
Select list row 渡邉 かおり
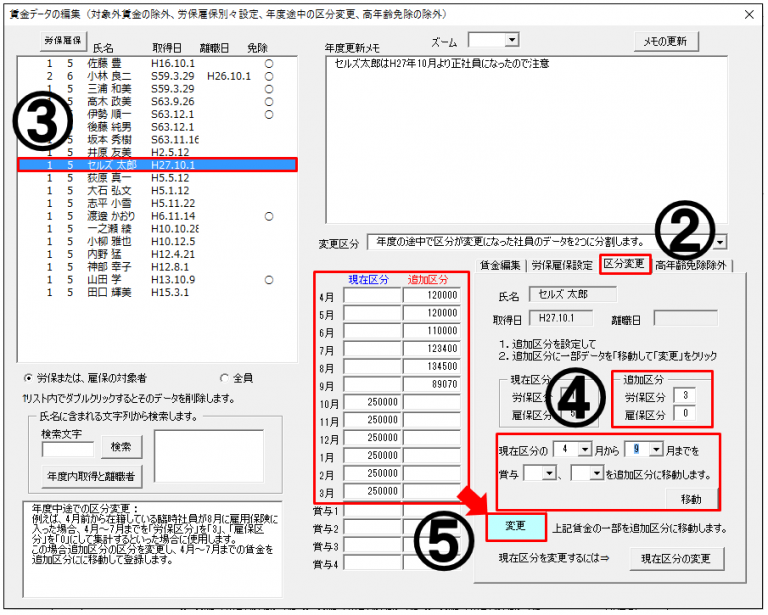pyautogui.click(x=157, y=216)
